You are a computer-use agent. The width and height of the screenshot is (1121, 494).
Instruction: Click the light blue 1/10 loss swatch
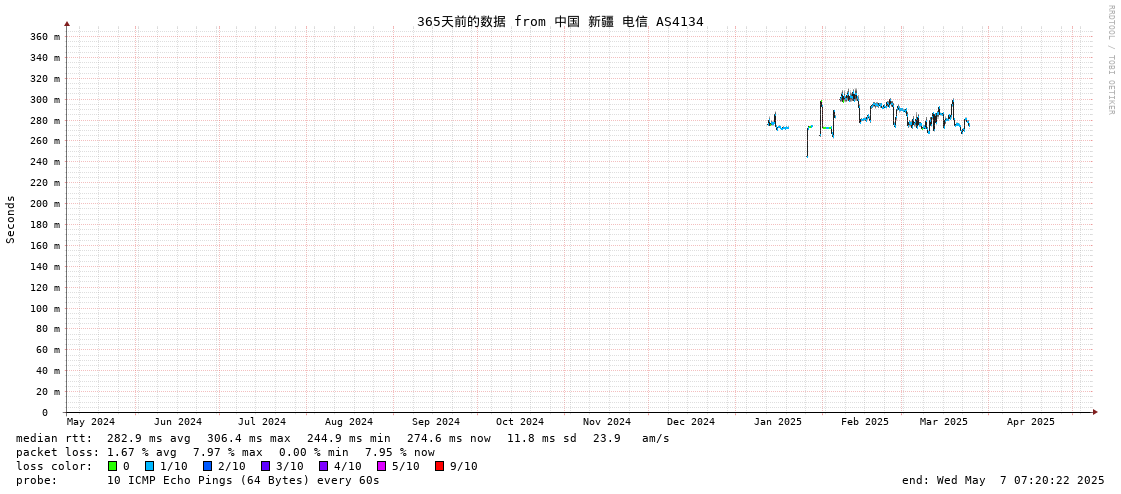pos(149,466)
